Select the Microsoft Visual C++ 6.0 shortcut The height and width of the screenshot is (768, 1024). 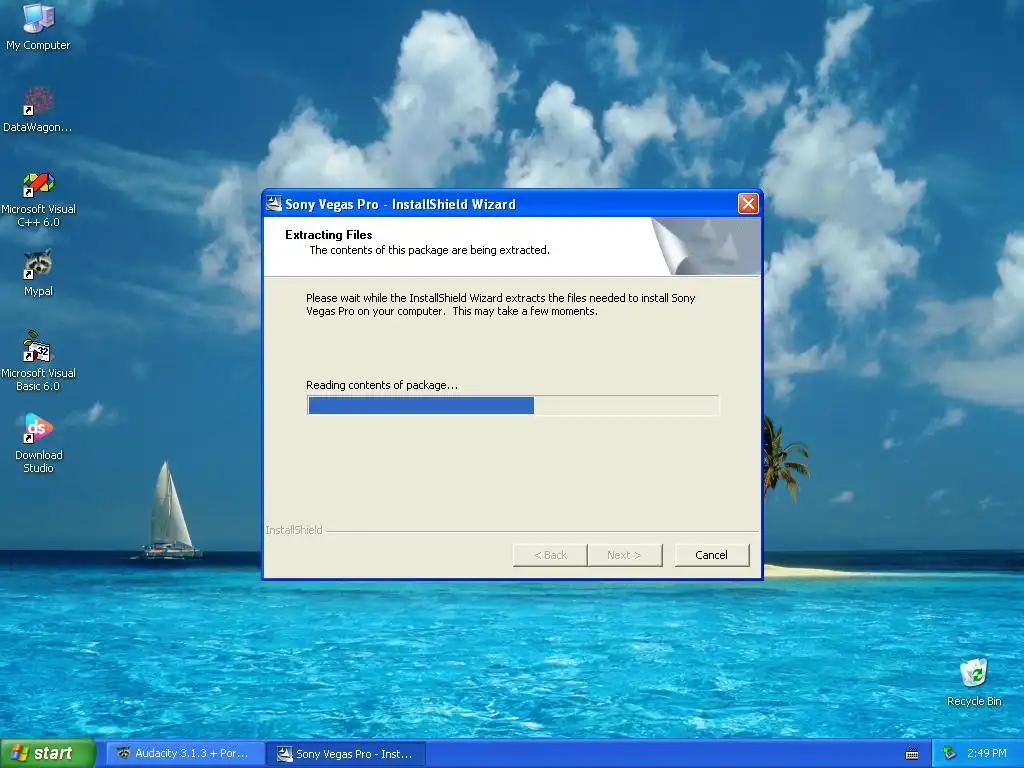38,199
